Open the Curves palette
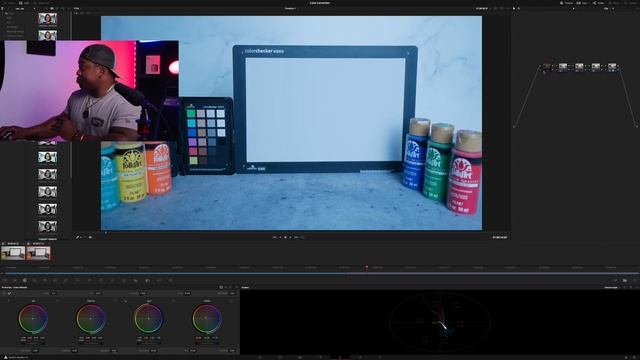640x360 pixels. point(66,280)
